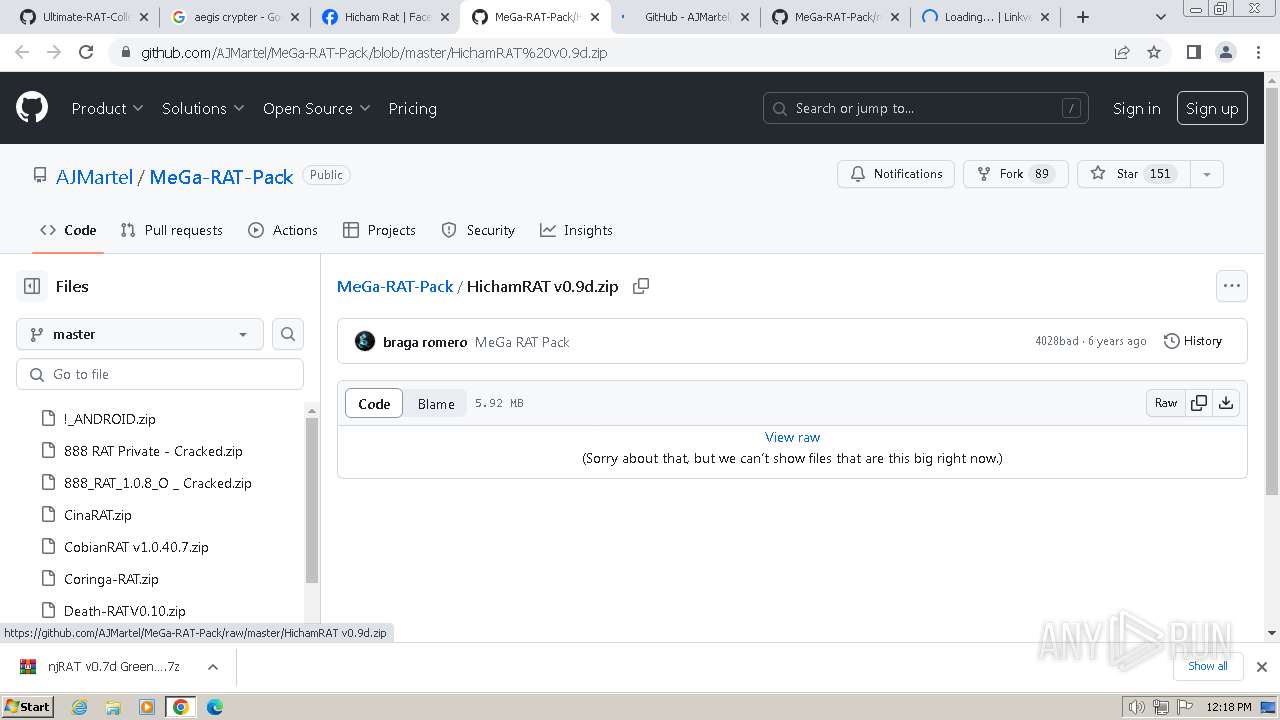
Task: Open the Star list dropdown arrow
Action: [1207, 174]
